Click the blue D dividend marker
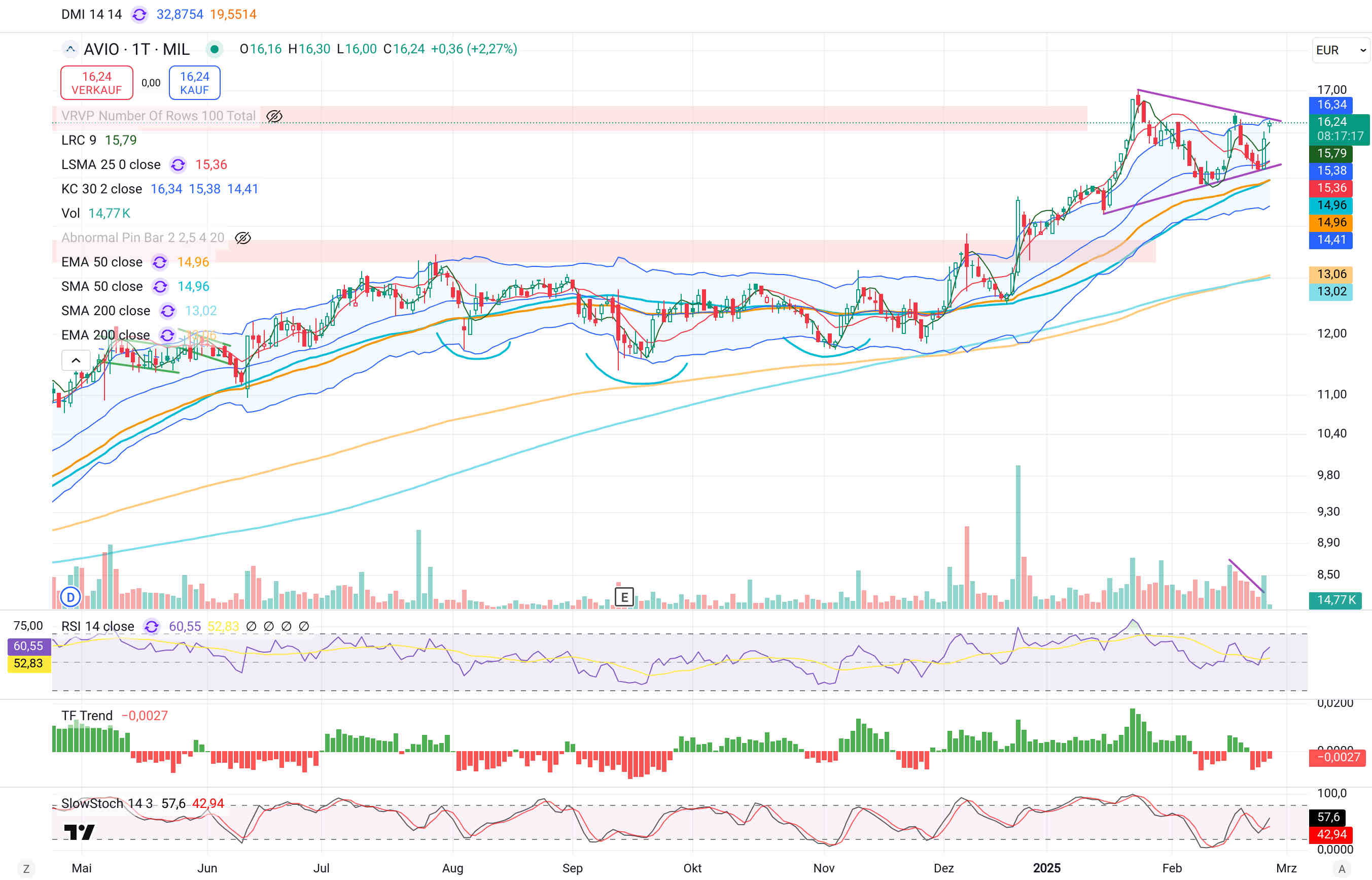The image size is (1372, 880). coord(70,598)
